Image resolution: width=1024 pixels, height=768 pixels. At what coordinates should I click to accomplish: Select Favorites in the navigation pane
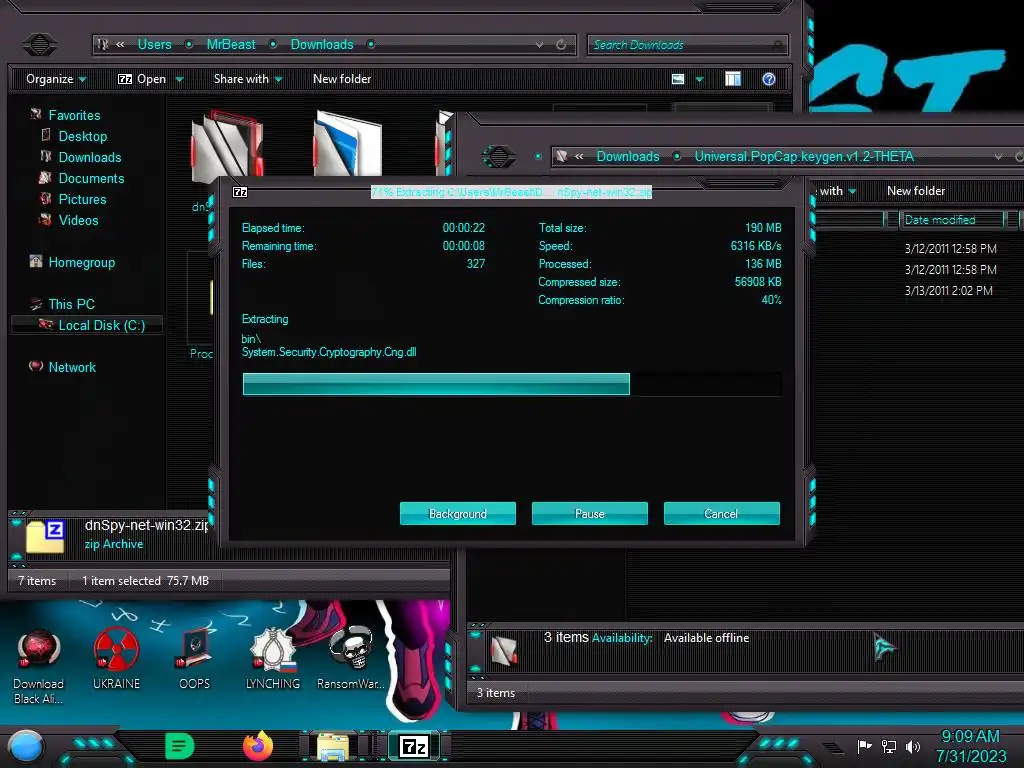[x=74, y=115]
